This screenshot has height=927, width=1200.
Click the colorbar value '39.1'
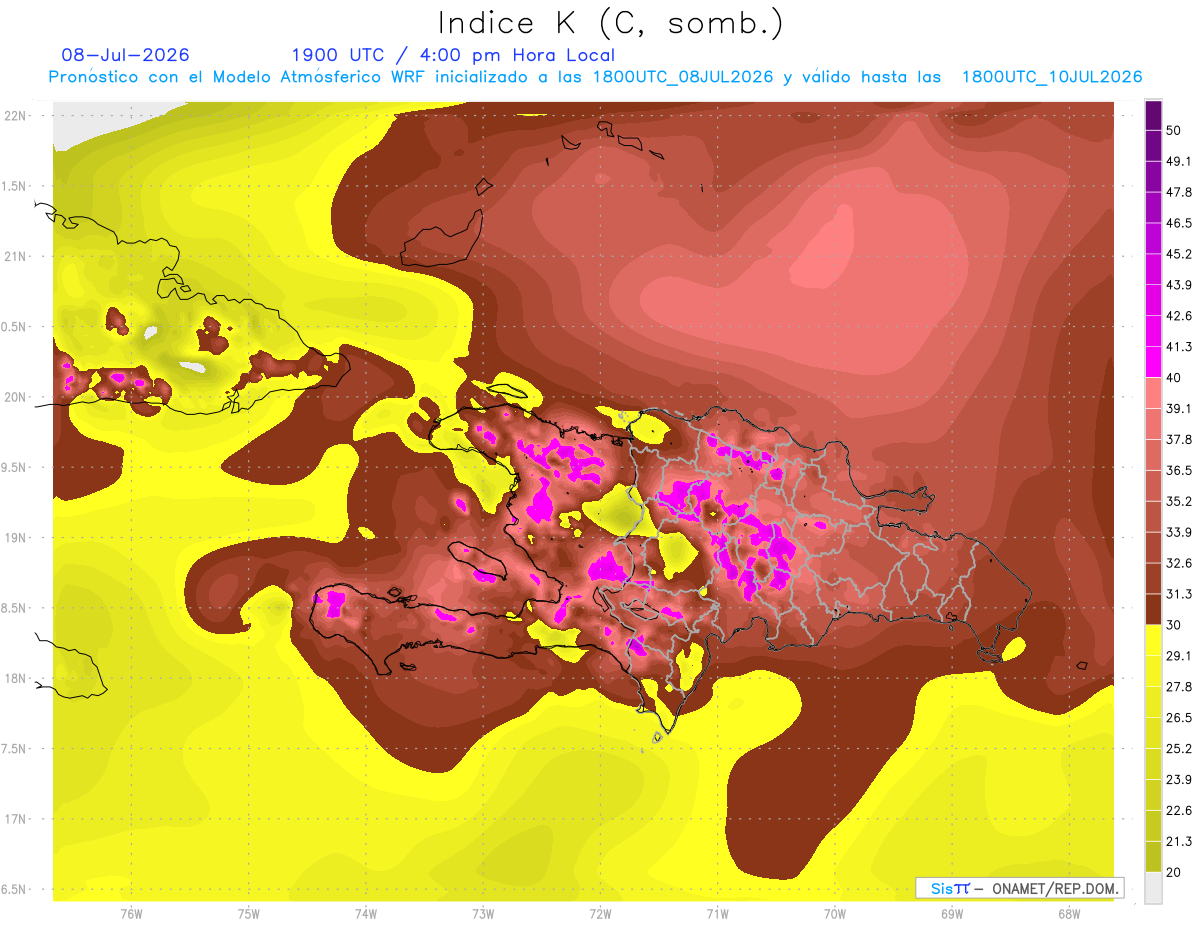tap(1179, 408)
